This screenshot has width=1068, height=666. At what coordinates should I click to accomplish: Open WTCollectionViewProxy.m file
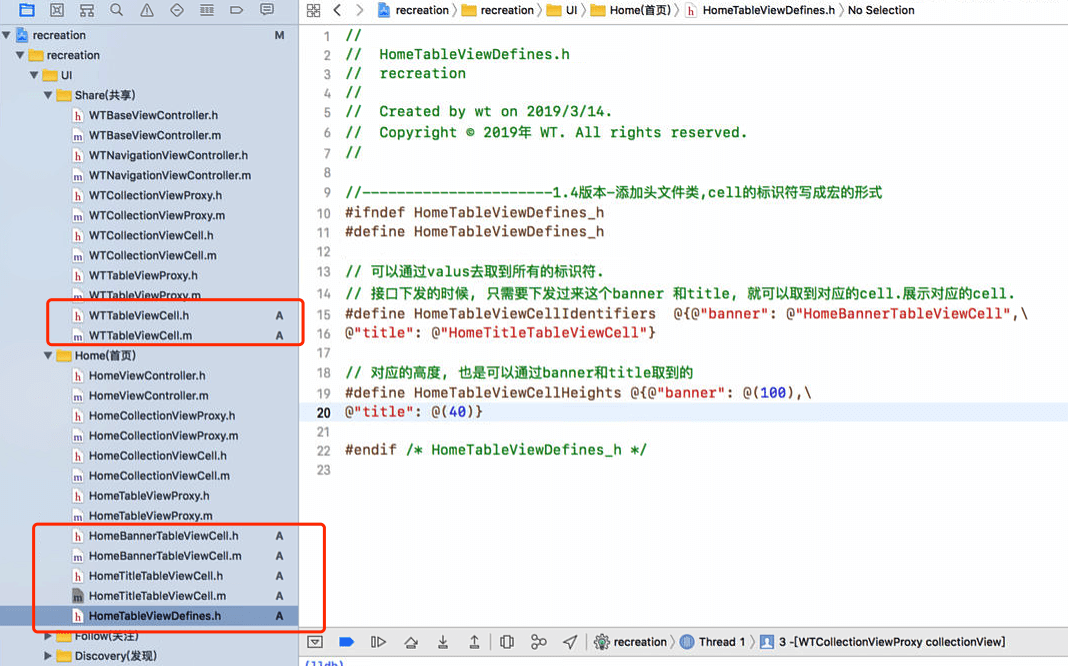[x=157, y=215]
